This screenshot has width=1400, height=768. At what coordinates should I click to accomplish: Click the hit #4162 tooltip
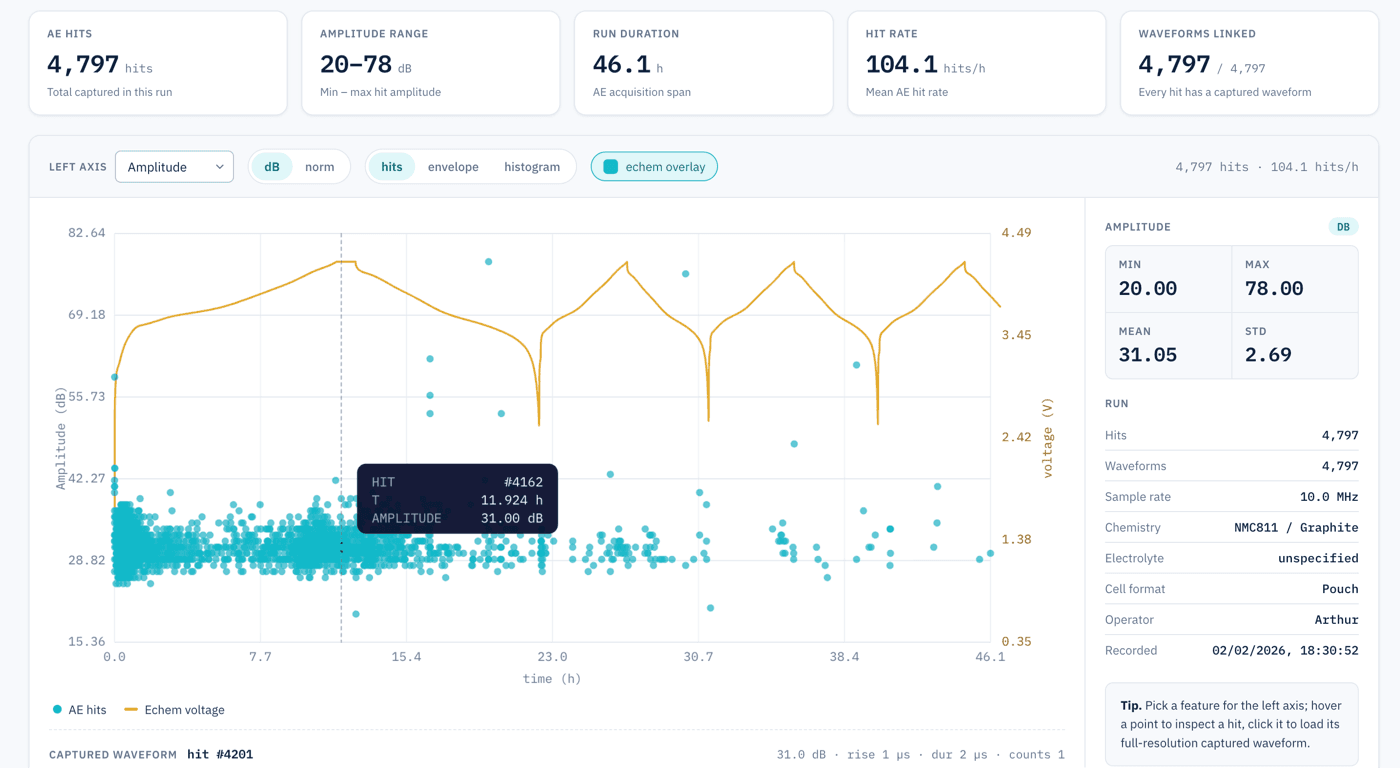pyautogui.click(x=457, y=499)
